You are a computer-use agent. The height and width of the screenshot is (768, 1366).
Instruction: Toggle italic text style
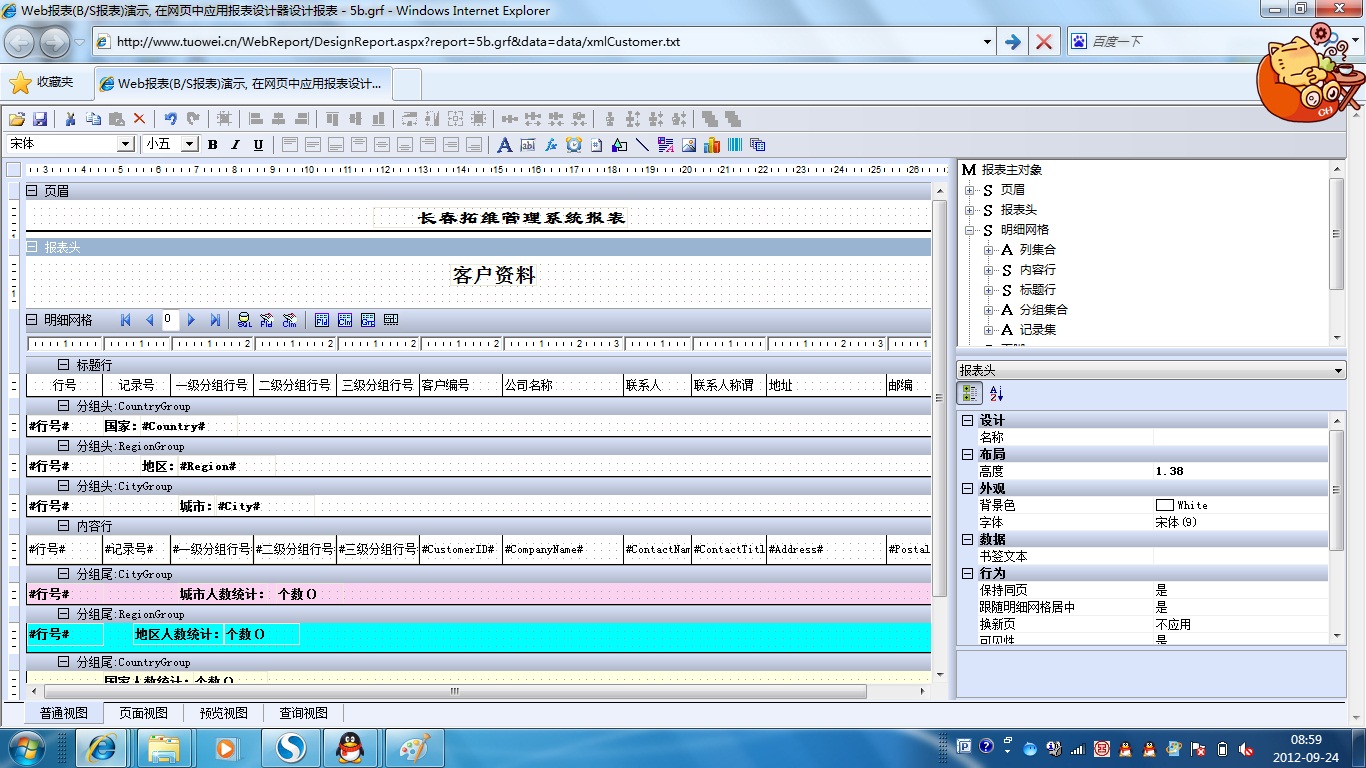tap(236, 145)
